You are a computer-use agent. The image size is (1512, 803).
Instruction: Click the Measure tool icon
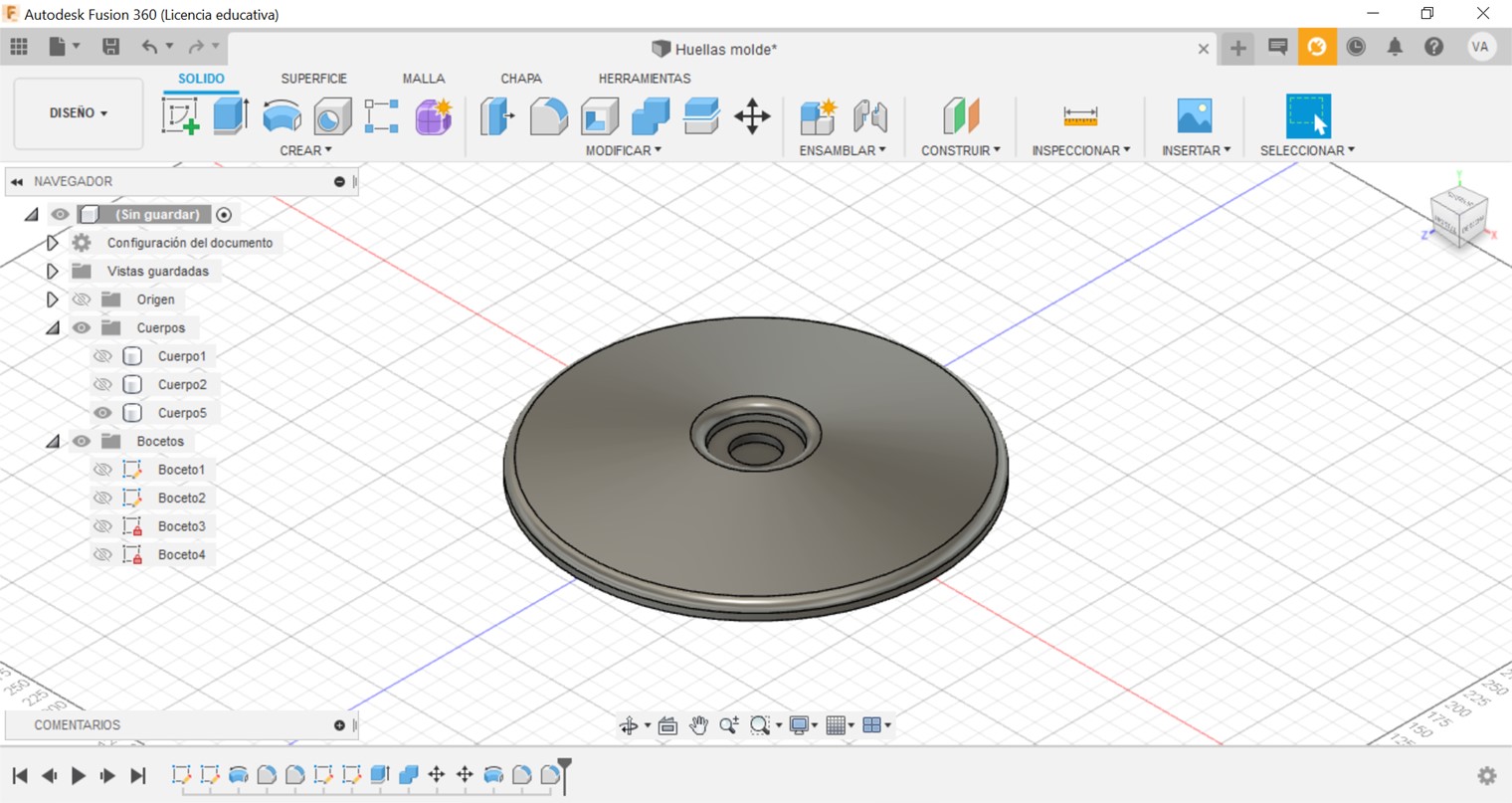[x=1080, y=116]
